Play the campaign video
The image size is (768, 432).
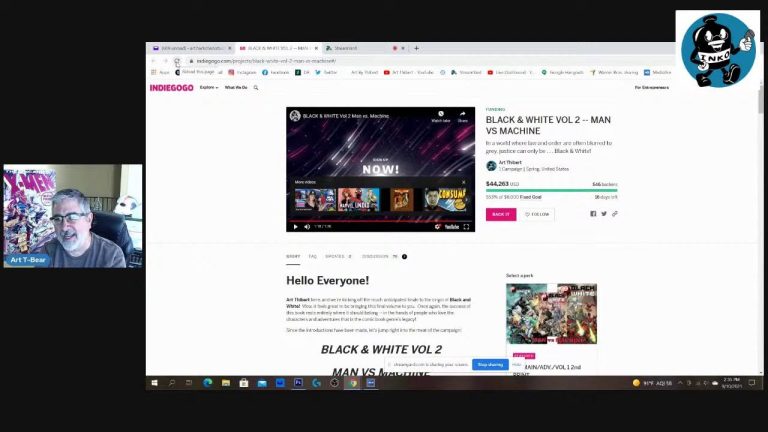click(x=295, y=226)
